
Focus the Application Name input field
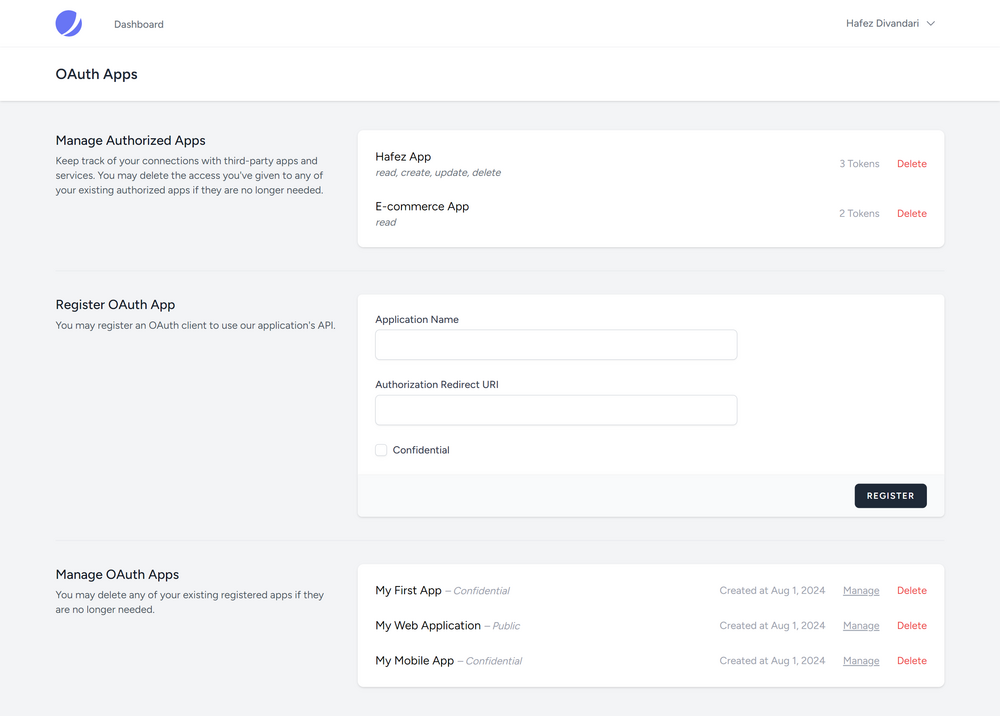coord(556,345)
